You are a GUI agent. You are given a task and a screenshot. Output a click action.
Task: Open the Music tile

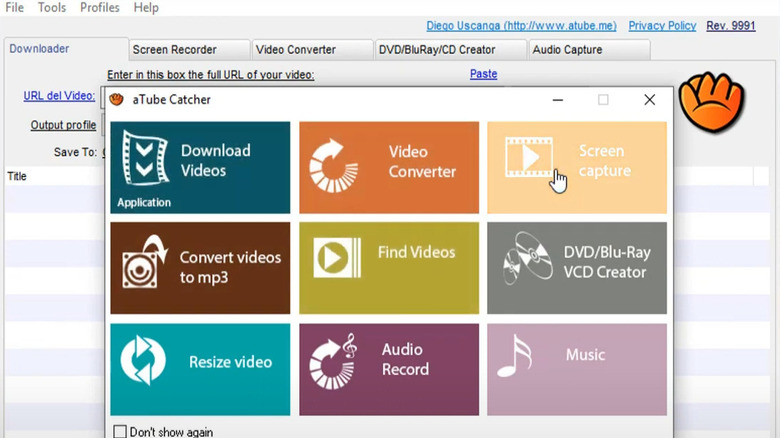(x=577, y=368)
